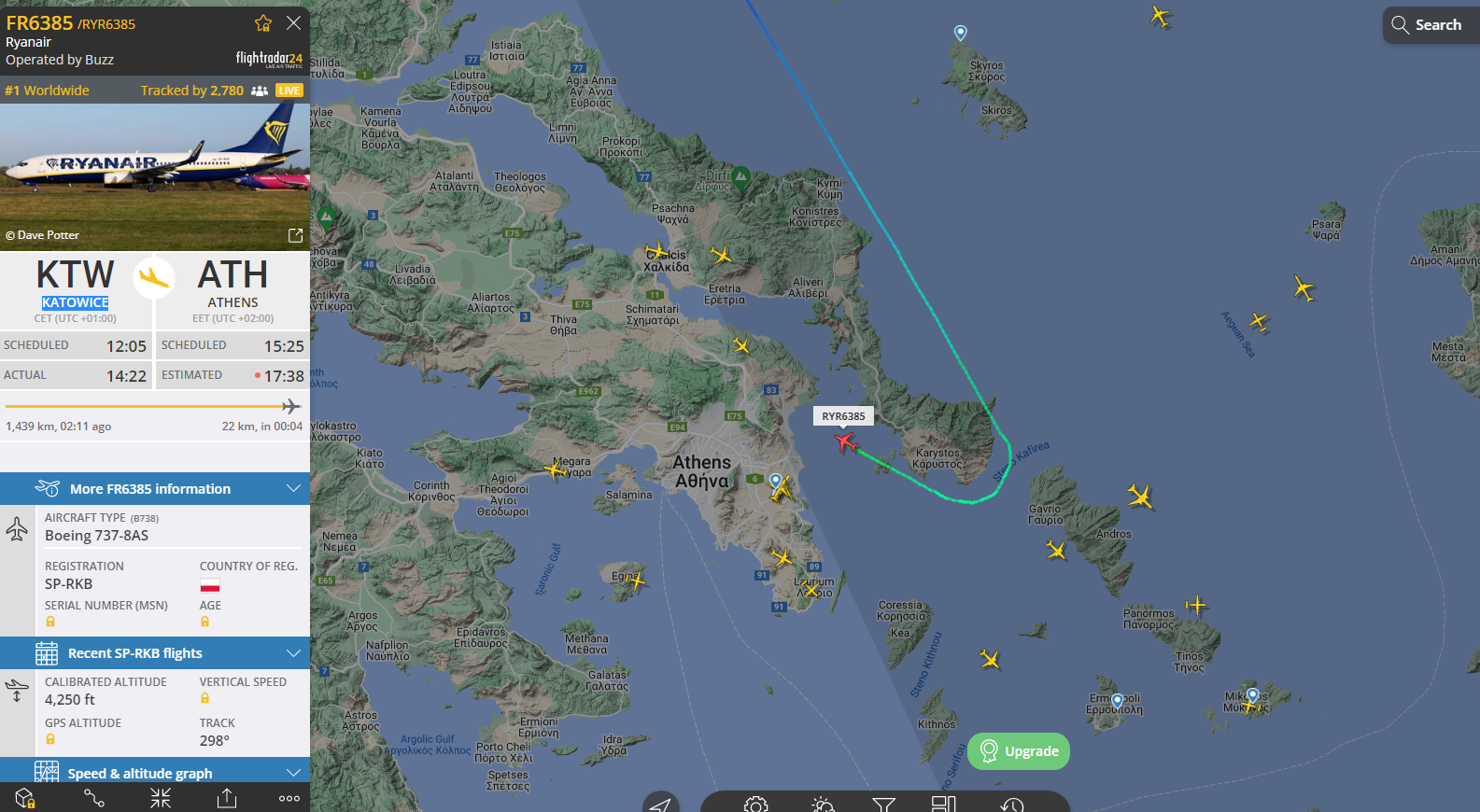Image resolution: width=1480 pixels, height=812 pixels.
Task: Open the playback history clock icon
Action: point(1012,805)
